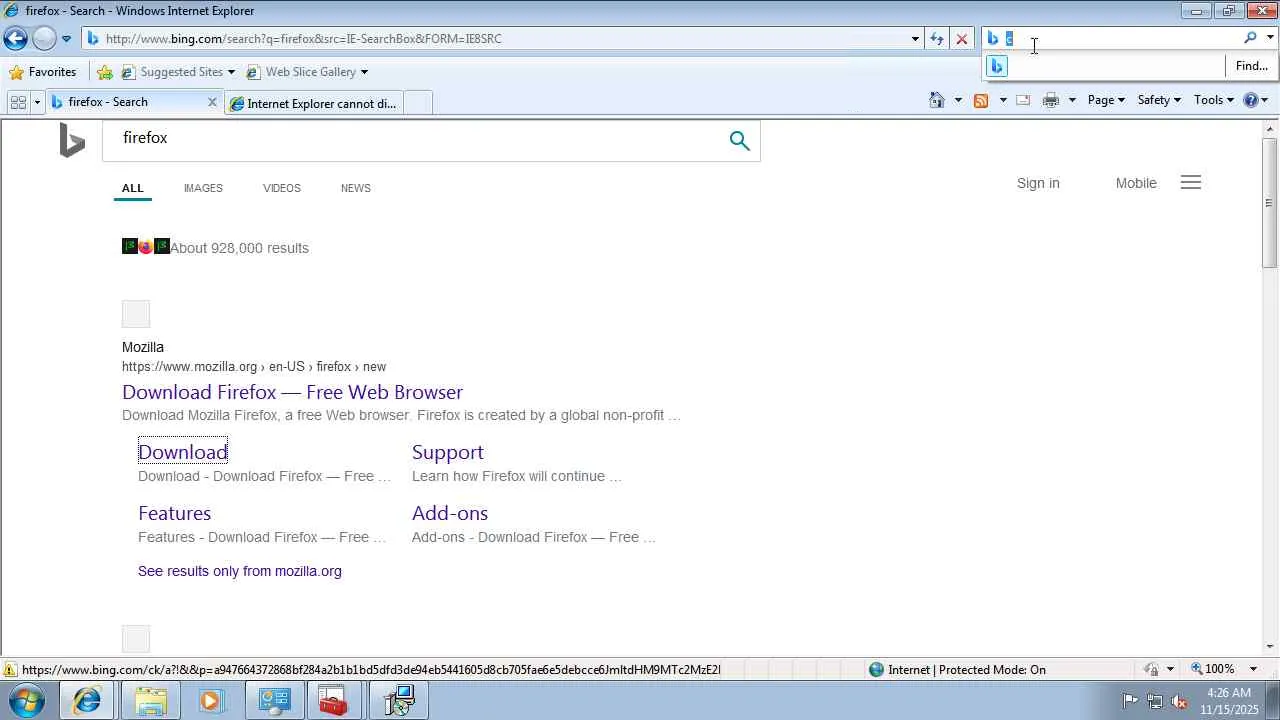Open the Safety menu
The height and width of the screenshot is (720, 1280).
point(1159,100)
